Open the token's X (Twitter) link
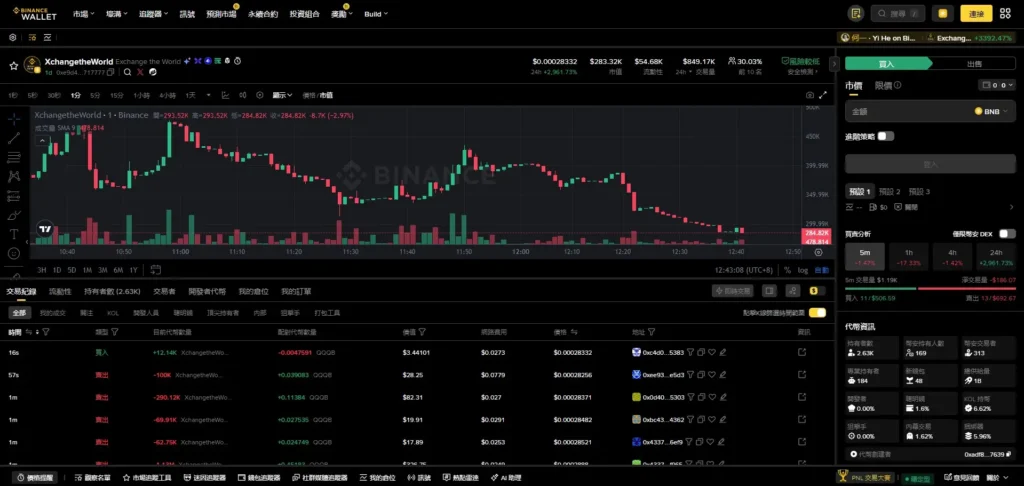Image resolution: width=1024 pixels, height=486 pixels. click(140, 72)
